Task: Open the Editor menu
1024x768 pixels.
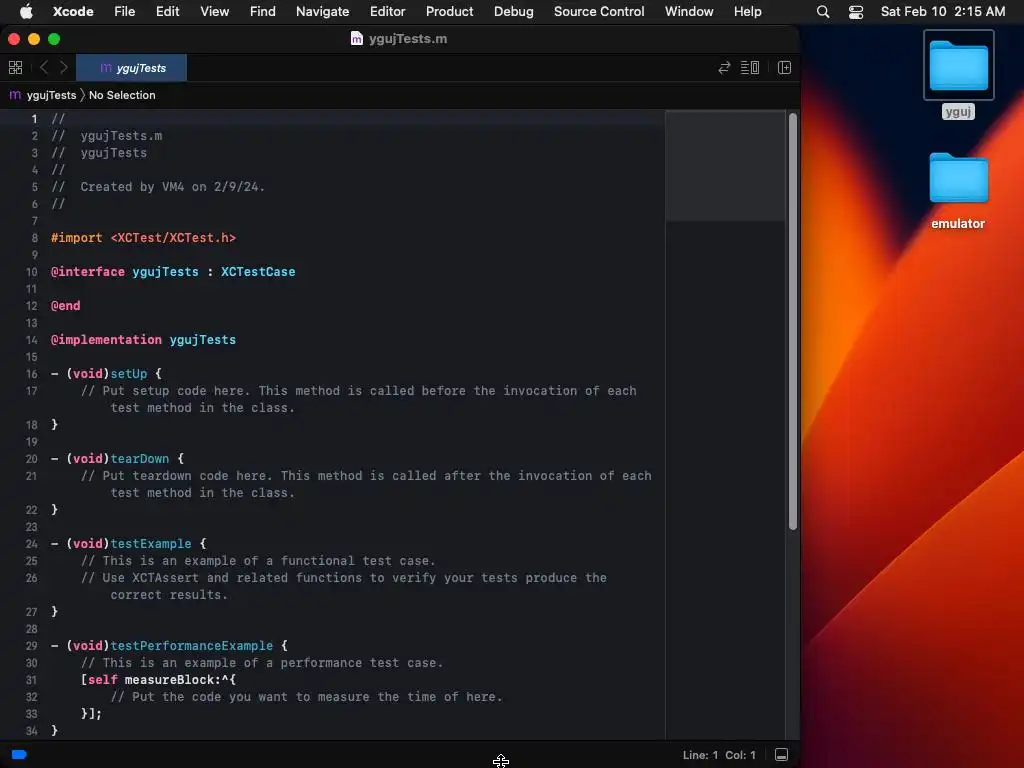Action: point(387,11)
